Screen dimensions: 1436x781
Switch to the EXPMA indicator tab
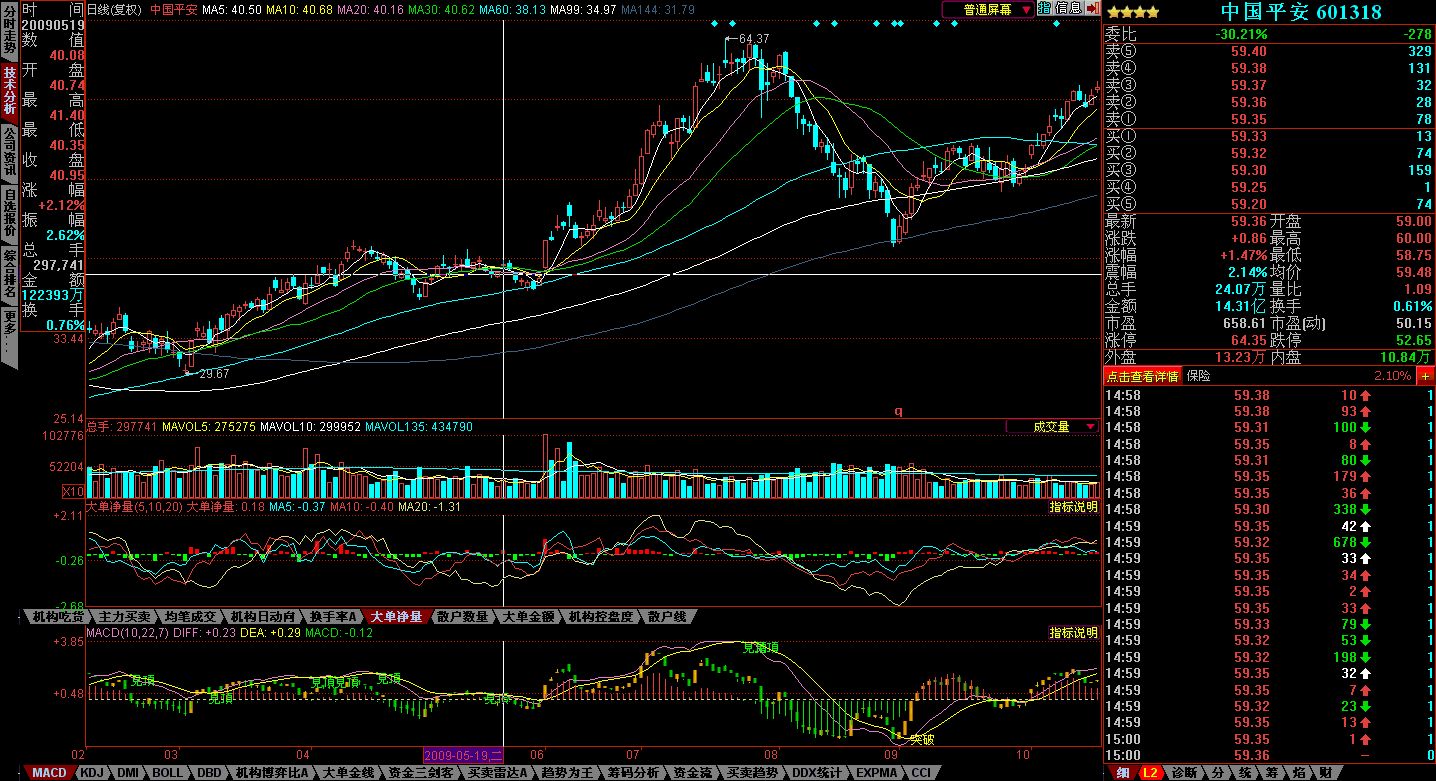tap(875, 773)
